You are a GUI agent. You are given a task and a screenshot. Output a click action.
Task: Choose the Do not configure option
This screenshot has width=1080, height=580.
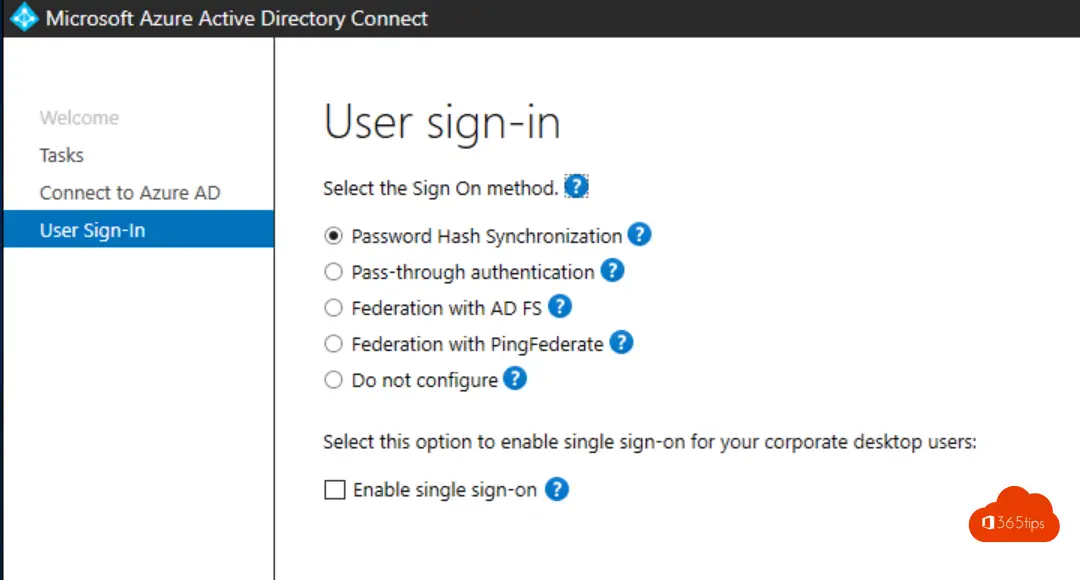point(333,380)
